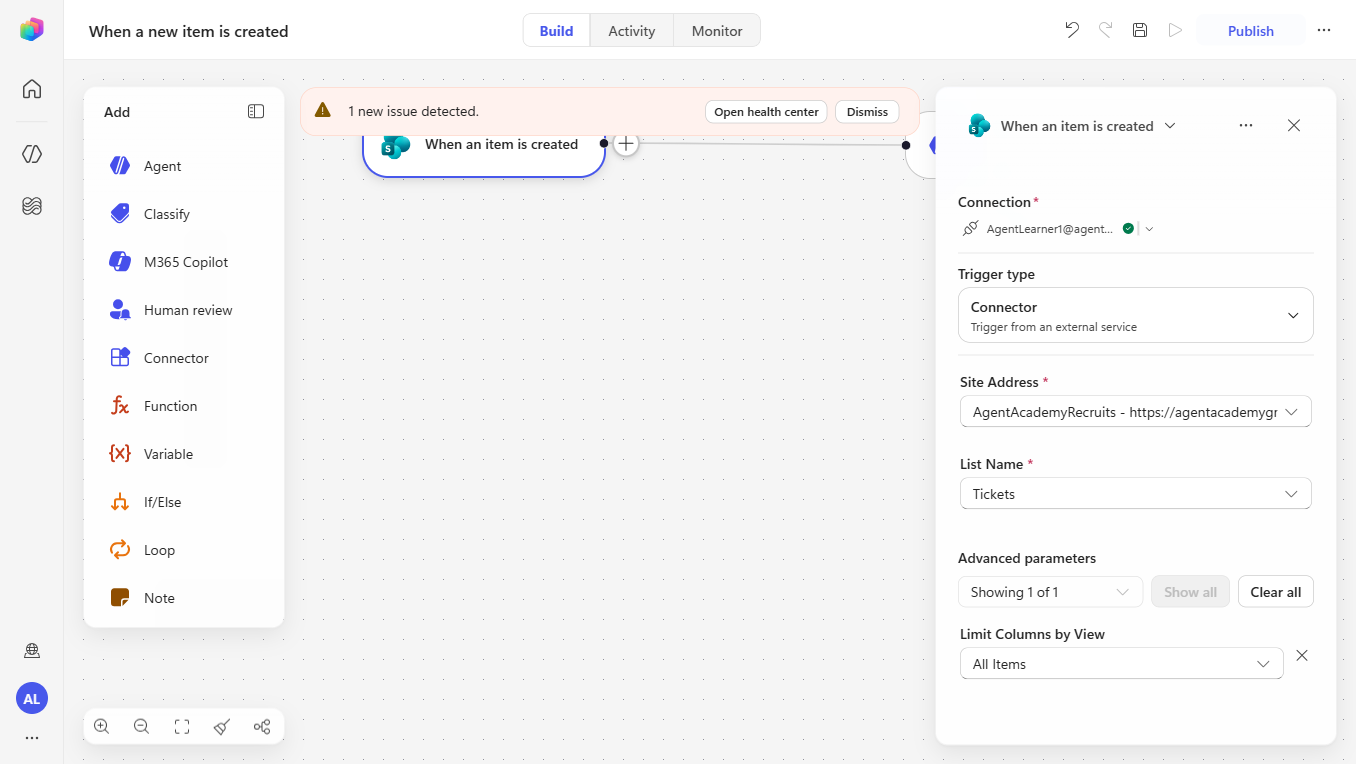
Task: Open the top bar more options ellipsis
Action: coord(1324,30)
